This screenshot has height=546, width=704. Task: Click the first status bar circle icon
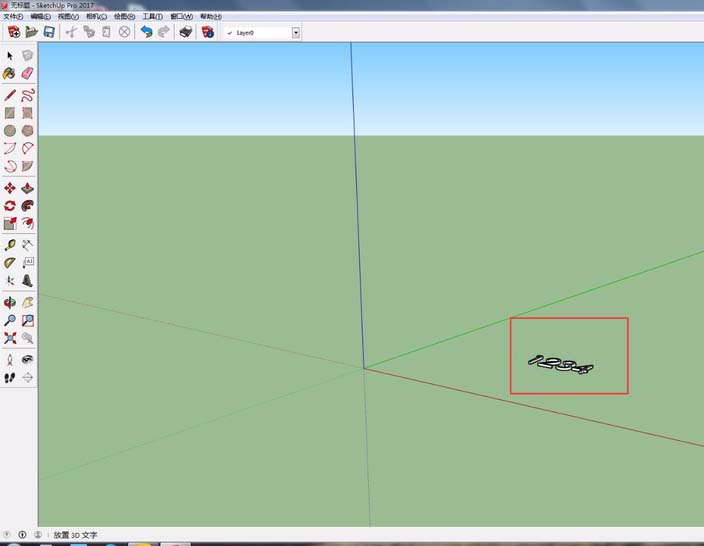(7, 534)
